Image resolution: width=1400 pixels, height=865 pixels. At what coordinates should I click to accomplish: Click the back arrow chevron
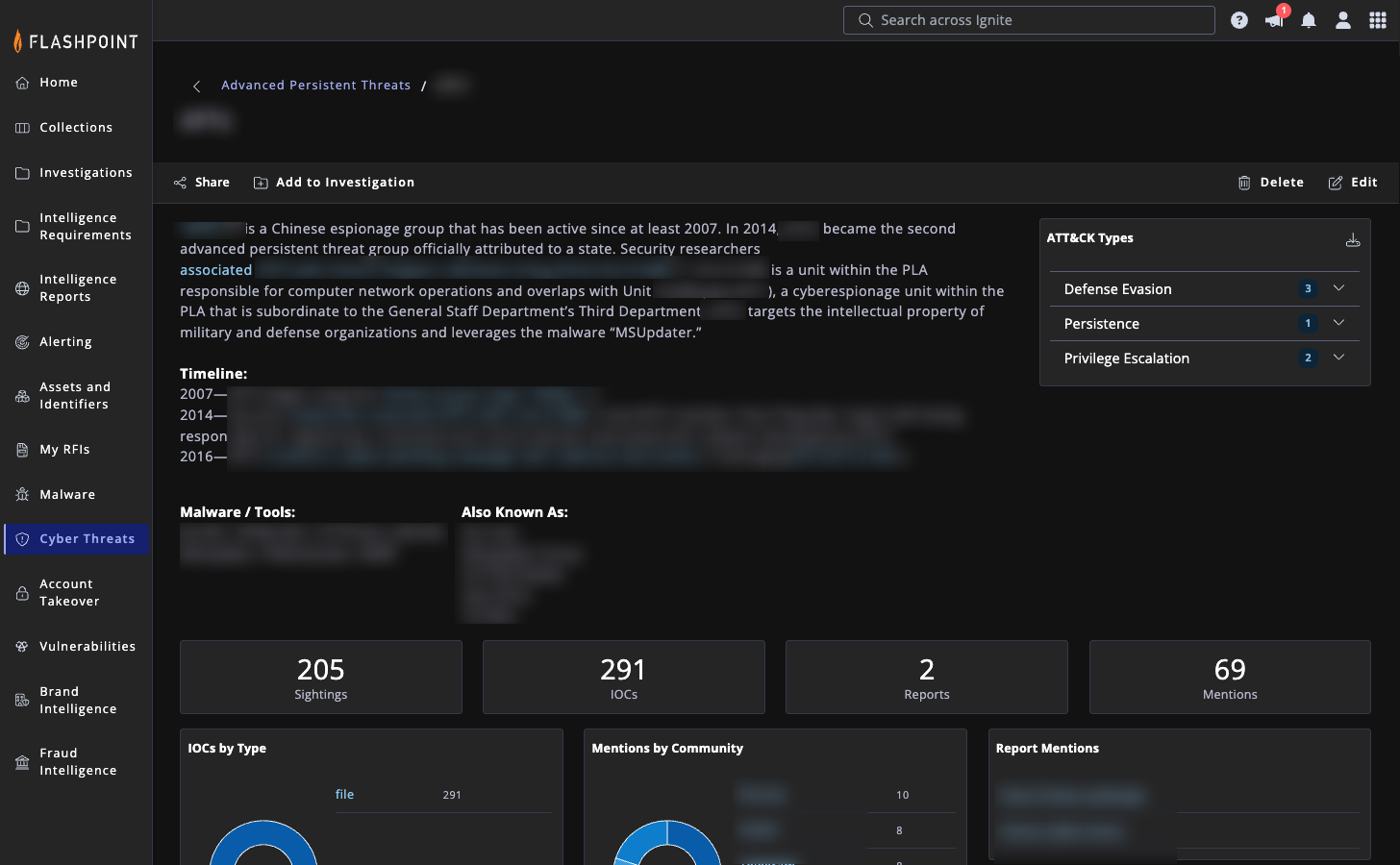[197, 86]
